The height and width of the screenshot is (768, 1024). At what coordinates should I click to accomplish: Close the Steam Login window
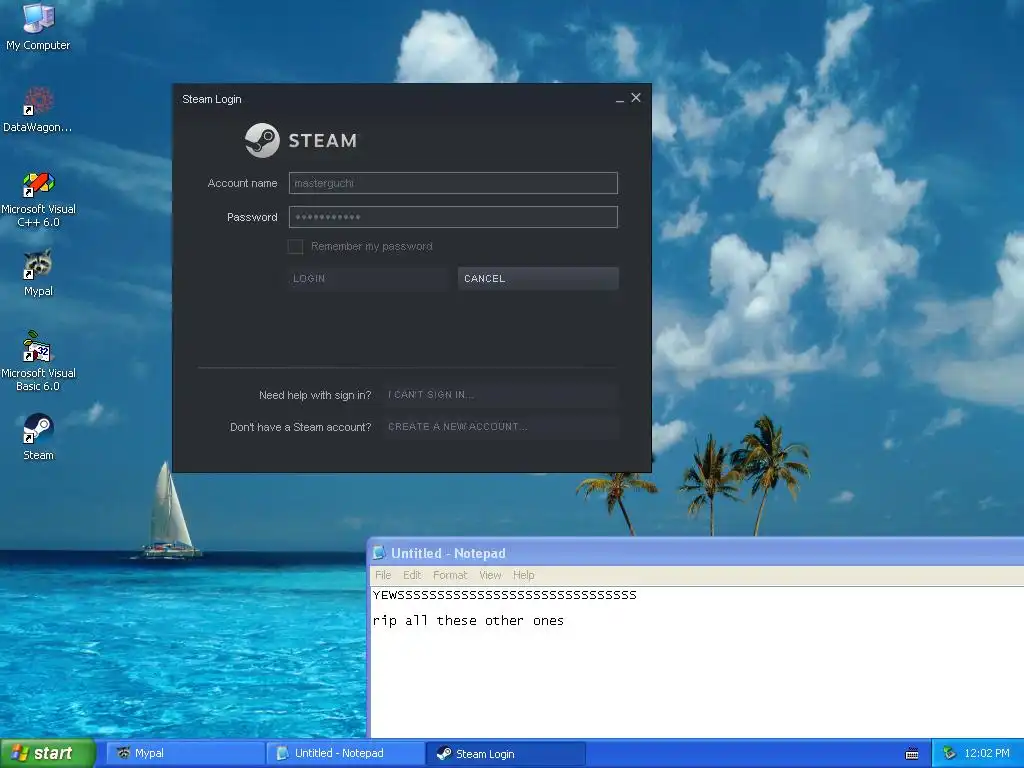pyautogui.click(x=636, y=98)
